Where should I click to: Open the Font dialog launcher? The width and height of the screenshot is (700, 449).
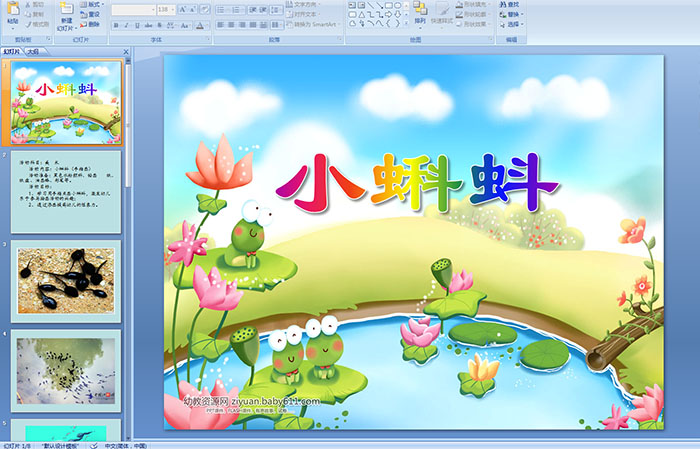[208, 39]
